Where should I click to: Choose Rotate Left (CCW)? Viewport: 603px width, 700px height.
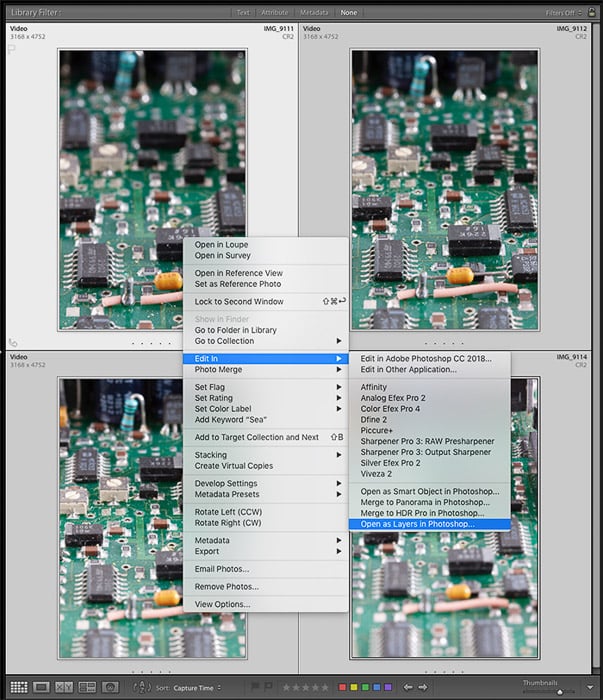266,512
